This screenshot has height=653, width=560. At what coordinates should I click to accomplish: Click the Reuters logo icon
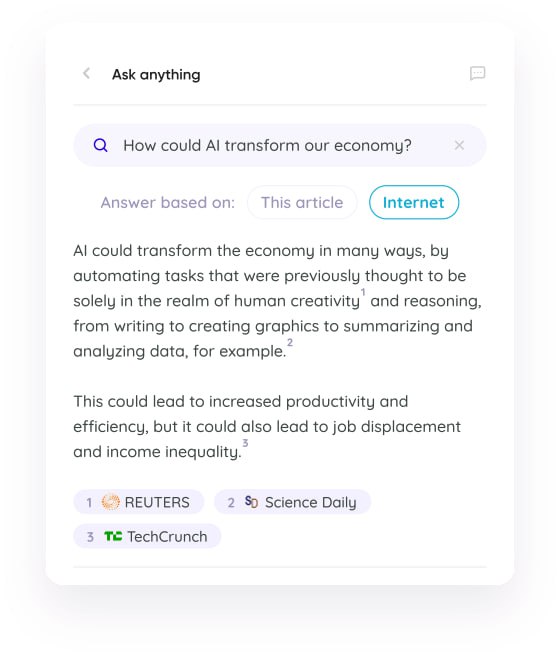[x=111, y=502]
